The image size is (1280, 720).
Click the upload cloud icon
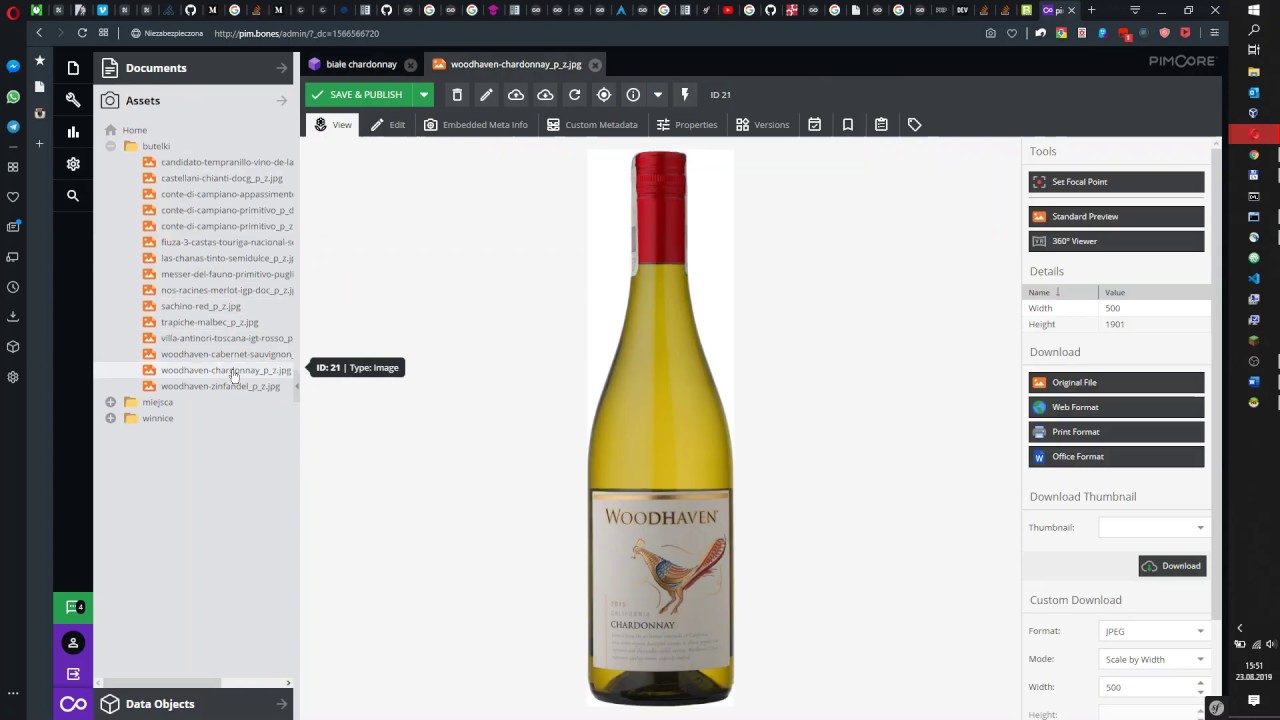pyautogui.click(x=516, y=95)
